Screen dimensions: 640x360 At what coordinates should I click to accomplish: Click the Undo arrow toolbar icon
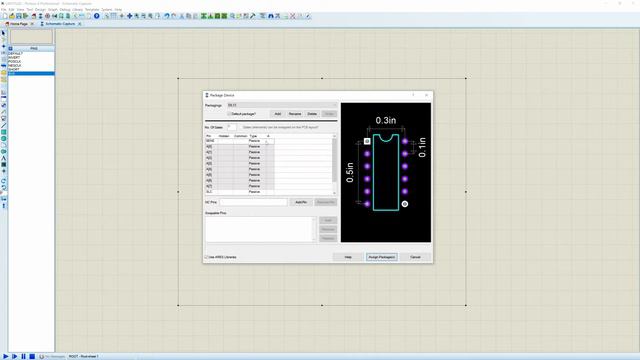pos(167,16)
